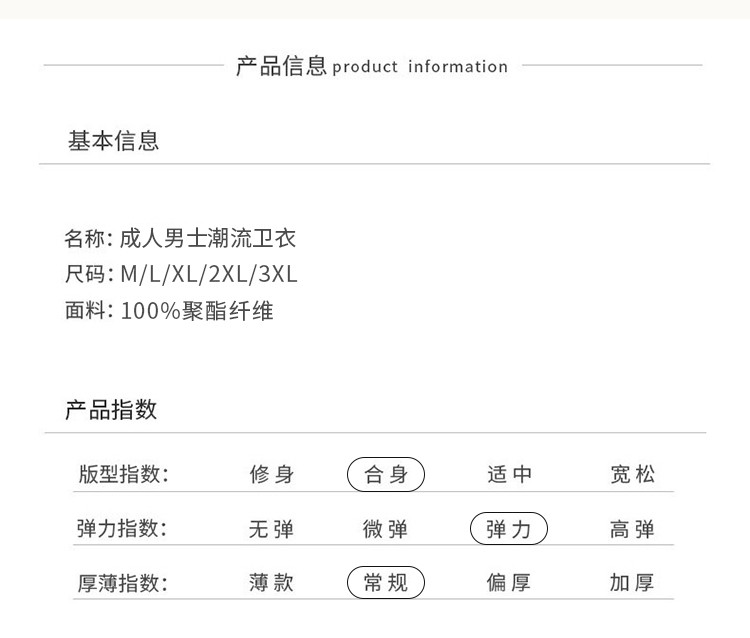
Task: Click the 厚薄指数 row label
Action: click(x=123, y=583)
